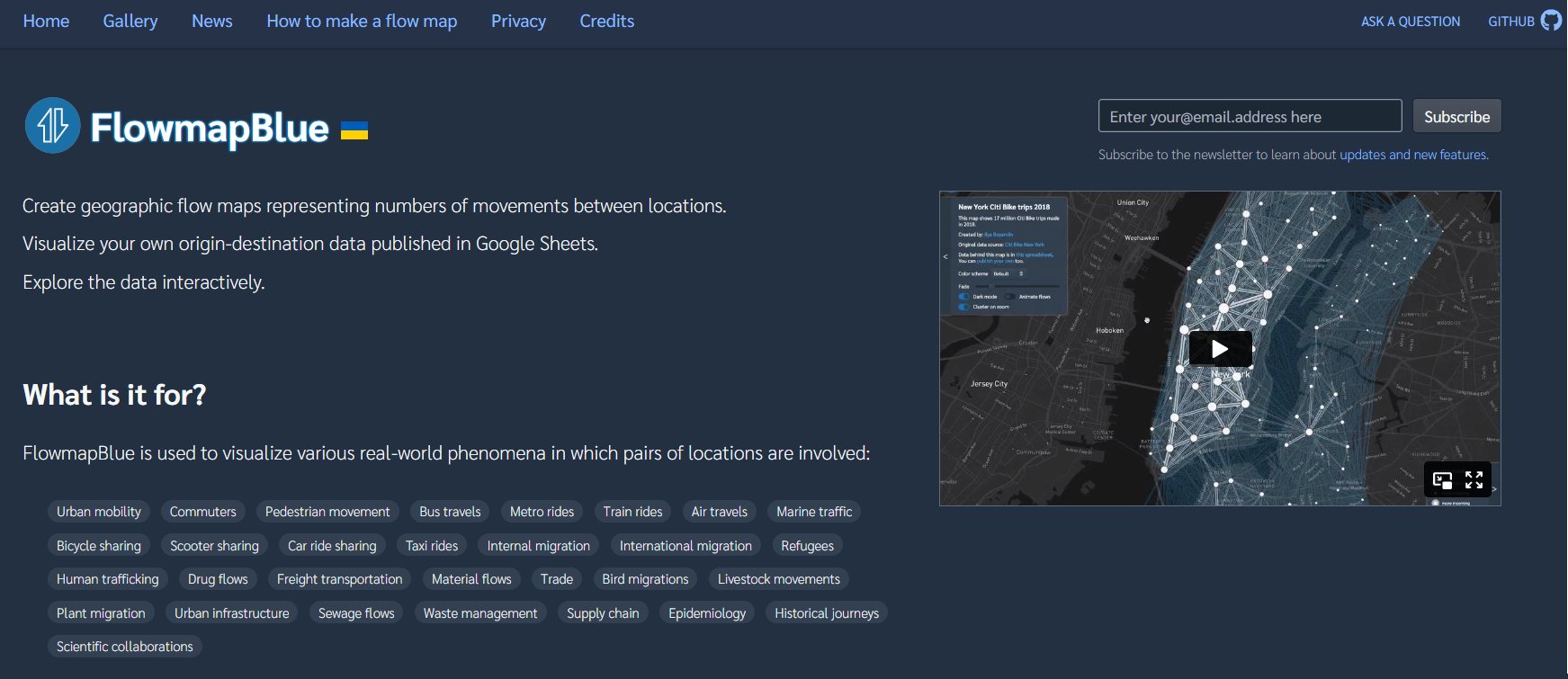Select the Bus travels tag
Viewport: 1568px width, 679px height.
pyautogui.click(x=450, y=512)
